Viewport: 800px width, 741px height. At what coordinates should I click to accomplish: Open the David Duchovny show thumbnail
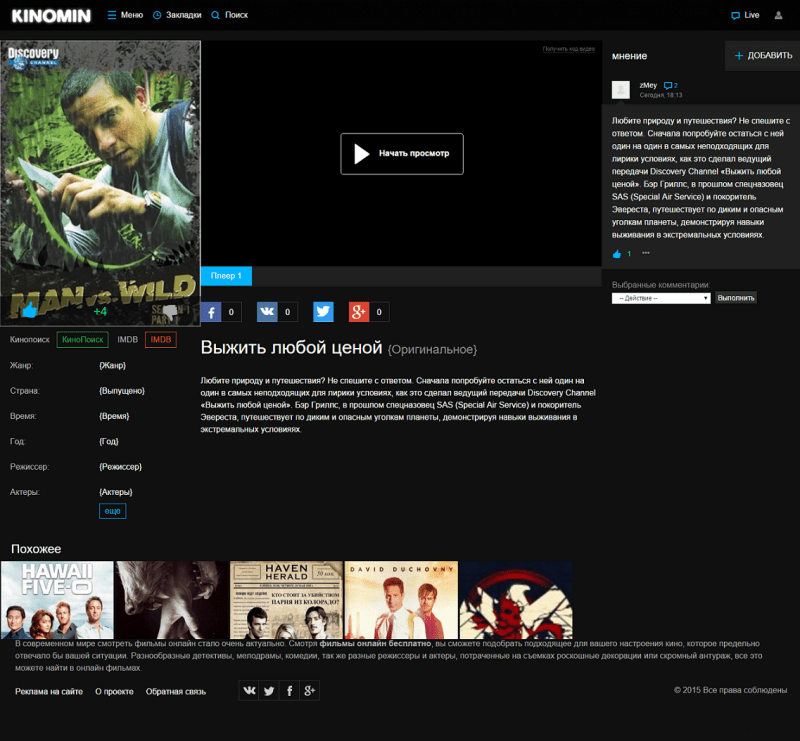[x=401, y=600]
